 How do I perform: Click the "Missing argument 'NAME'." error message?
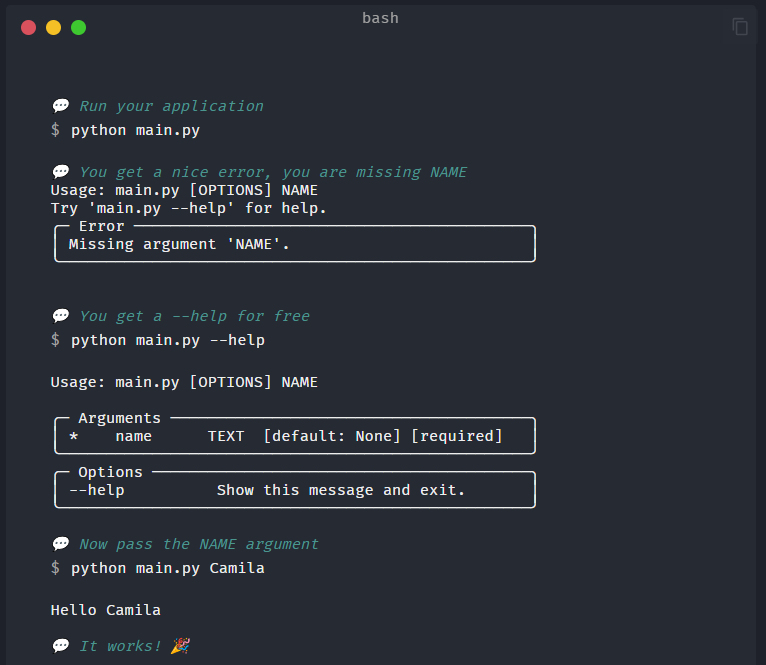(179, 244)
